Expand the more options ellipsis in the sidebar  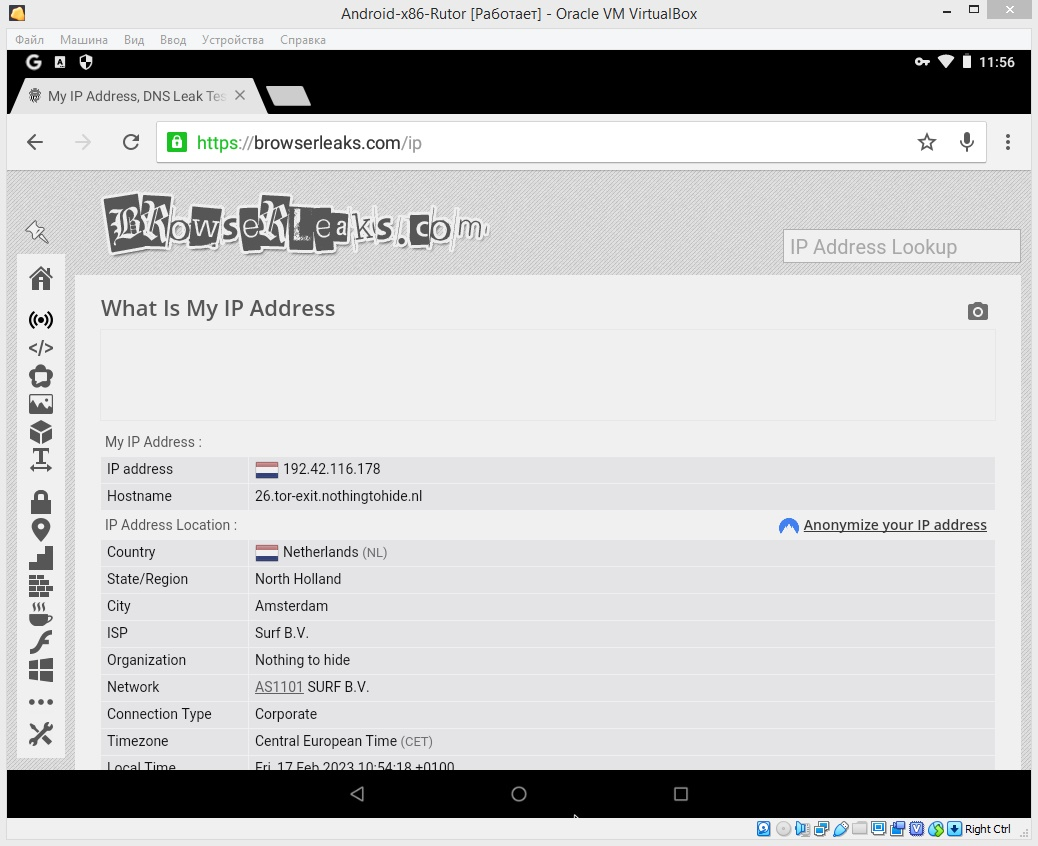[41, 702]
